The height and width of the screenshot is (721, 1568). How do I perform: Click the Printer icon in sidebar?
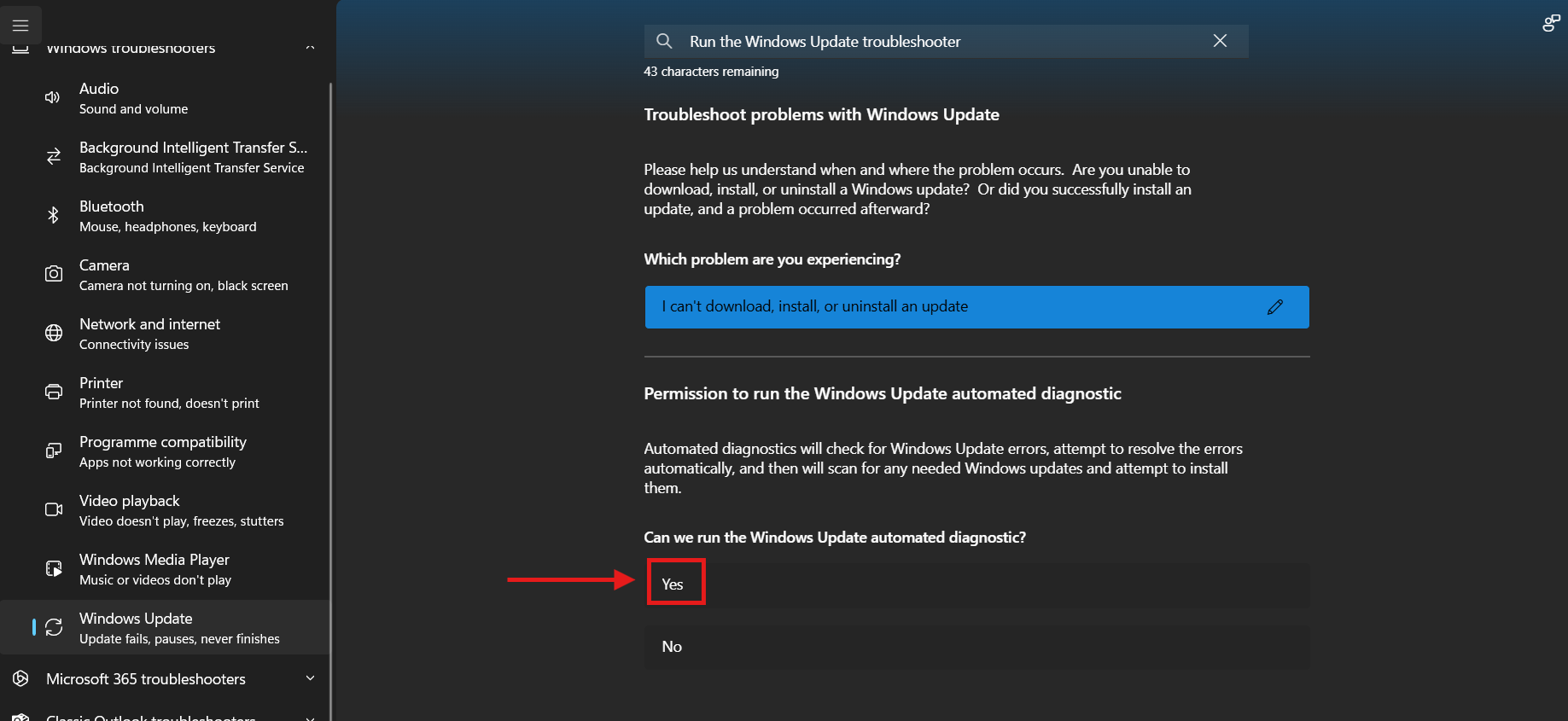[x=53, y=392]
